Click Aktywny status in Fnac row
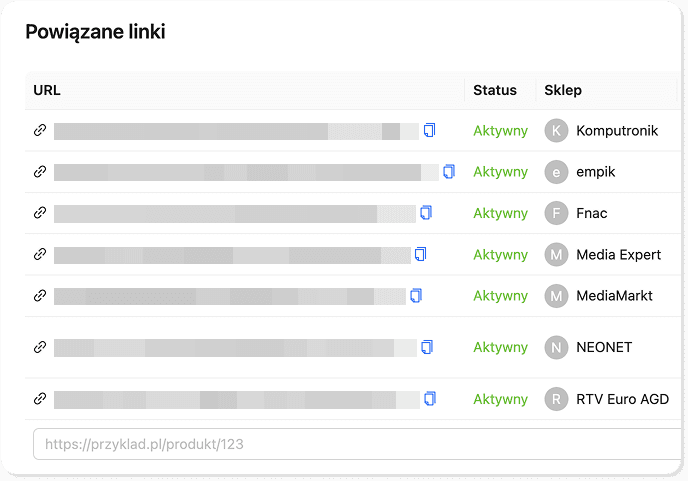 coord(500,213)
